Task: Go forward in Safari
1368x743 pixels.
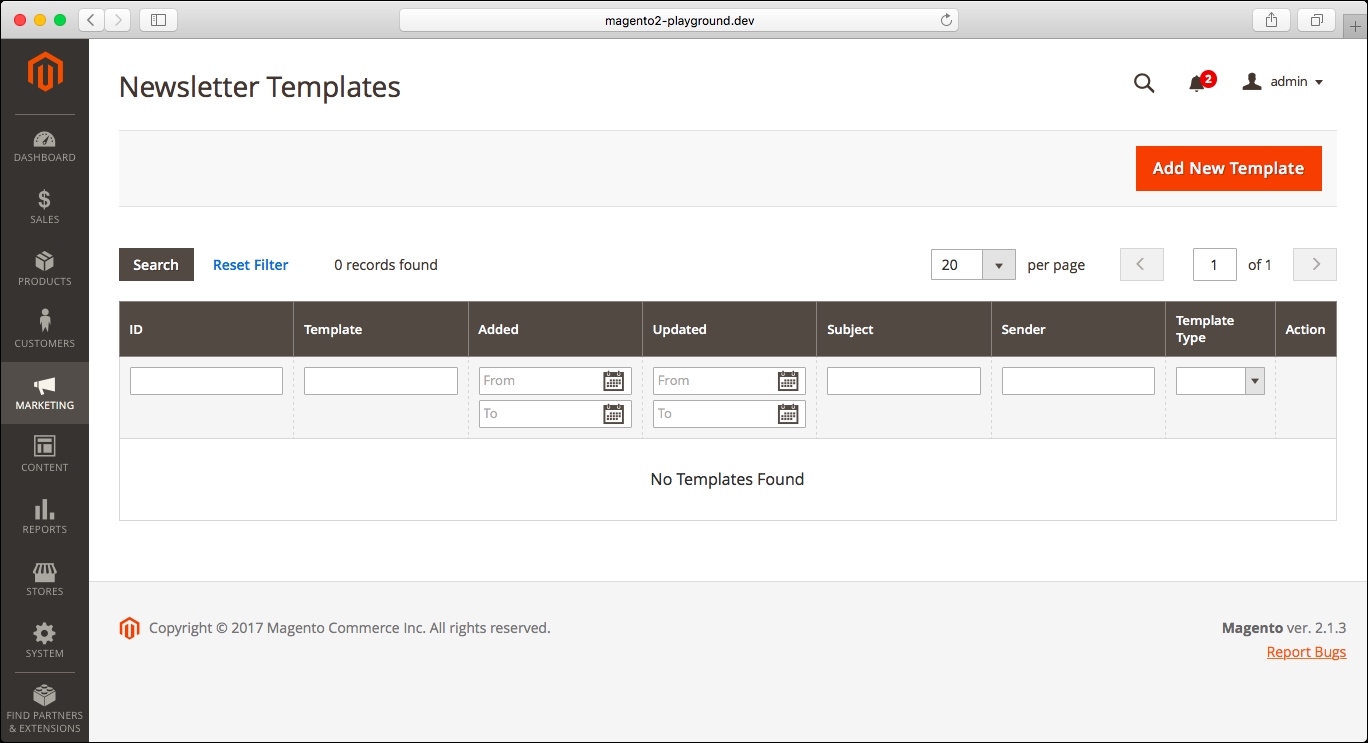Action: tap(118, 20)
